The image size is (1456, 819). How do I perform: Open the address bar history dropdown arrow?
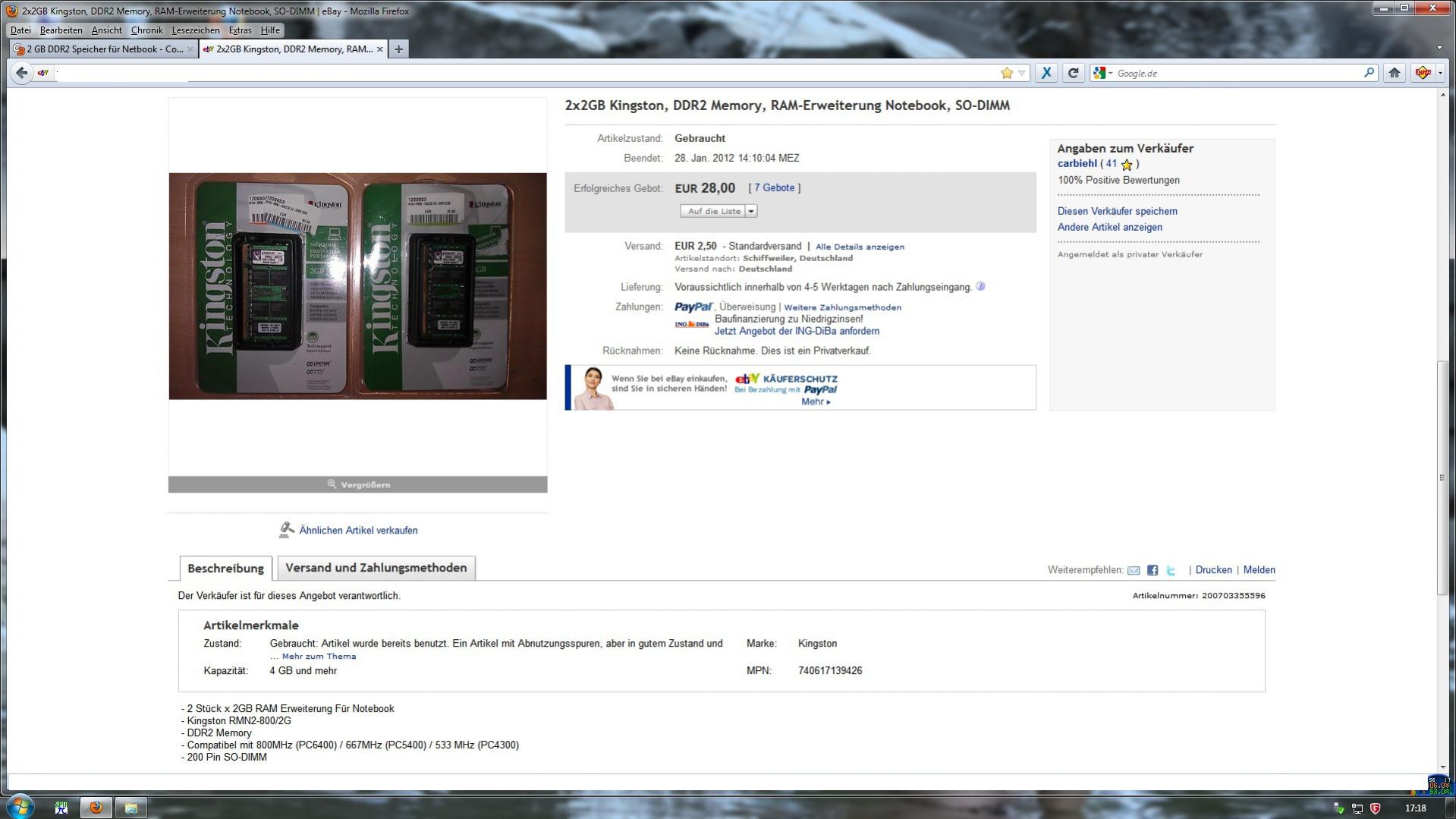[x=1022, y=73]
